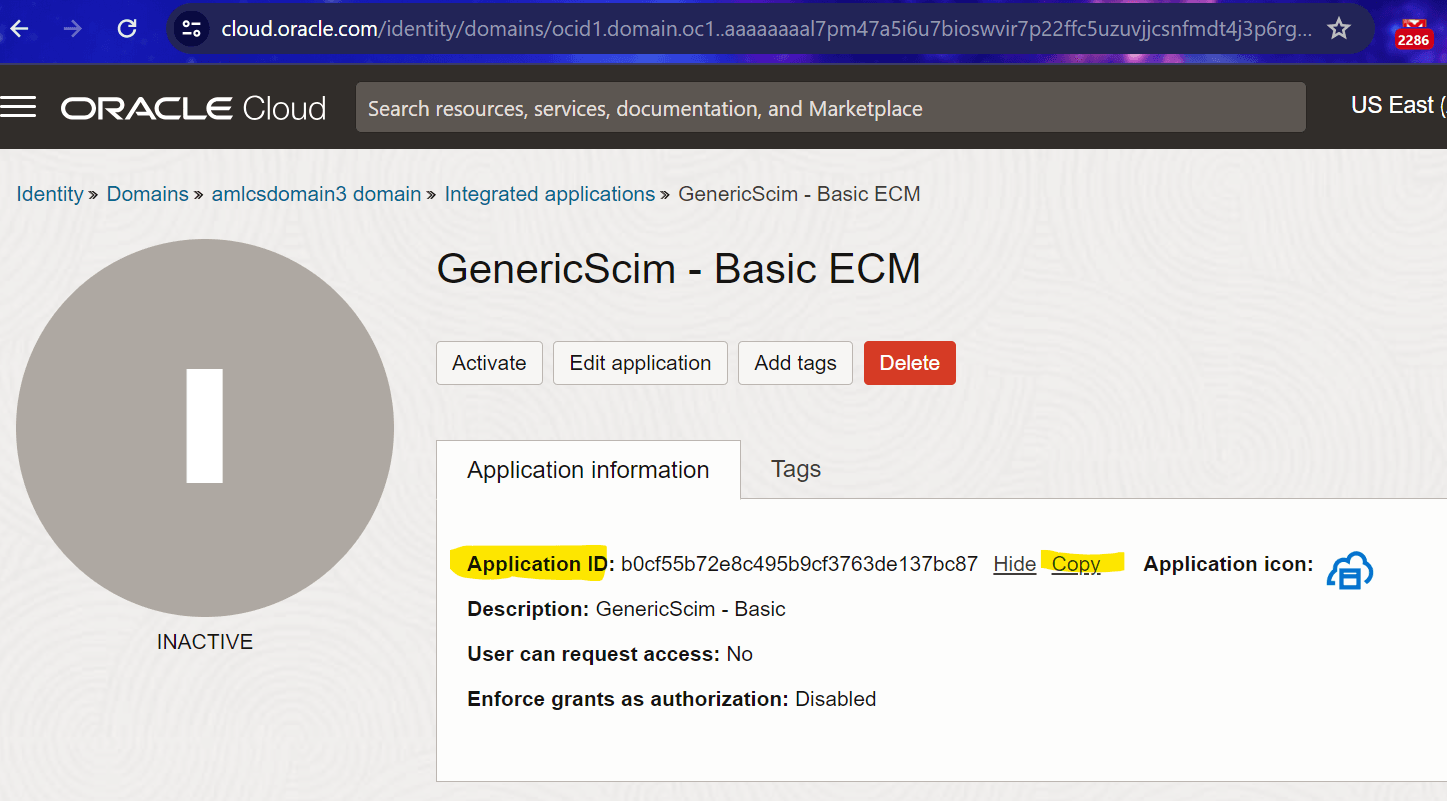Open site information icon in address bar
The width and height of the screenshot is (1447, 801).
click(192, 29)
